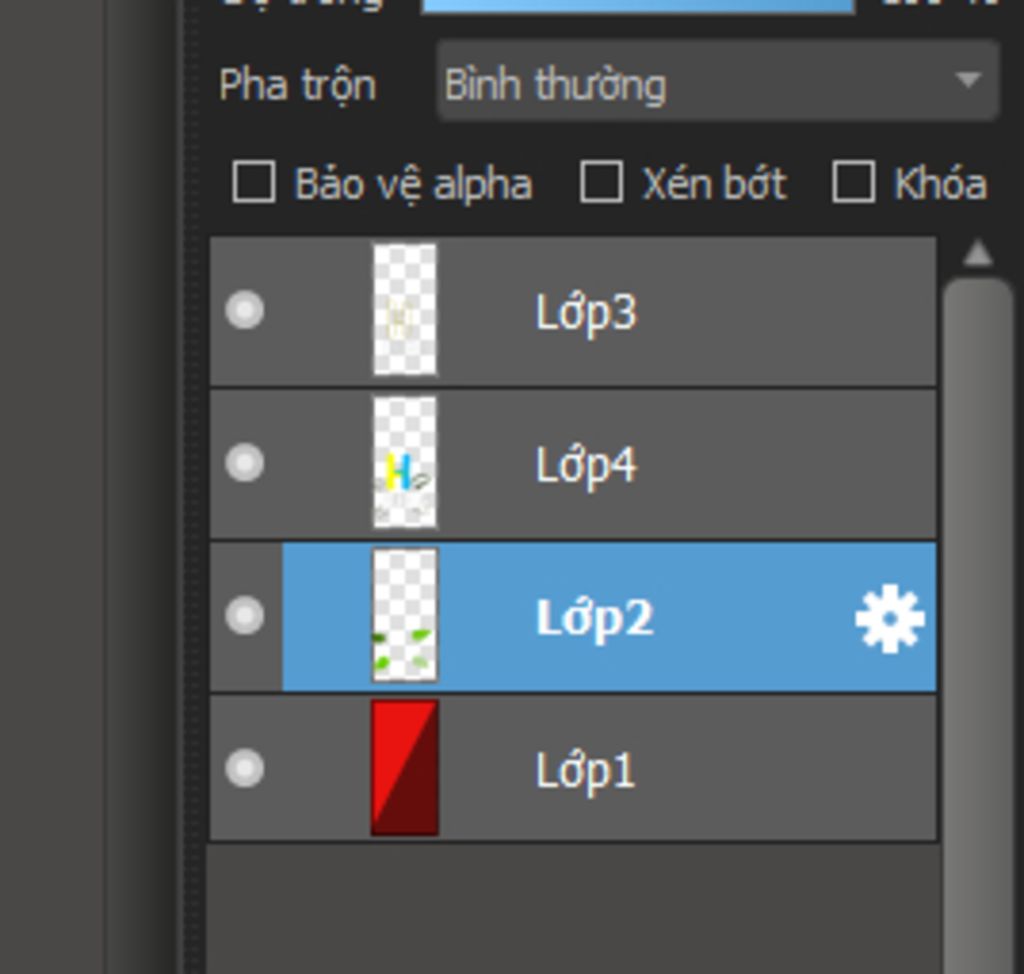Select the Lớp1 layer by name

point(585,771)
